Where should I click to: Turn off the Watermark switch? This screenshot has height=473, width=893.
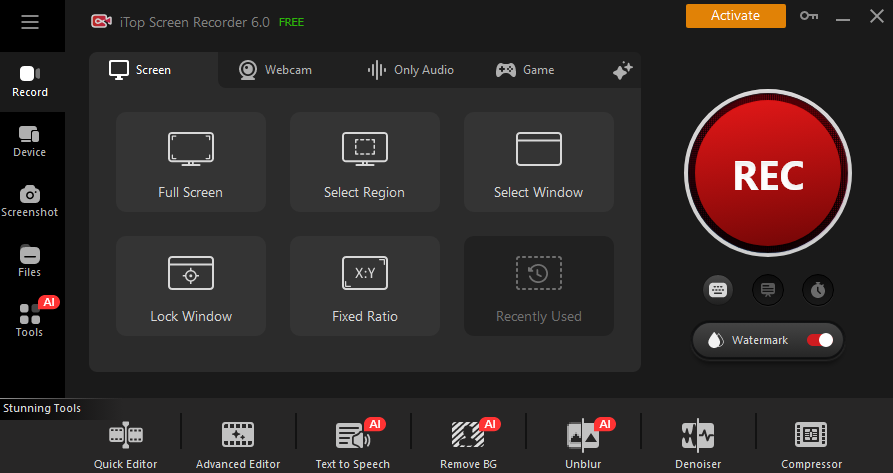(819, 340)
